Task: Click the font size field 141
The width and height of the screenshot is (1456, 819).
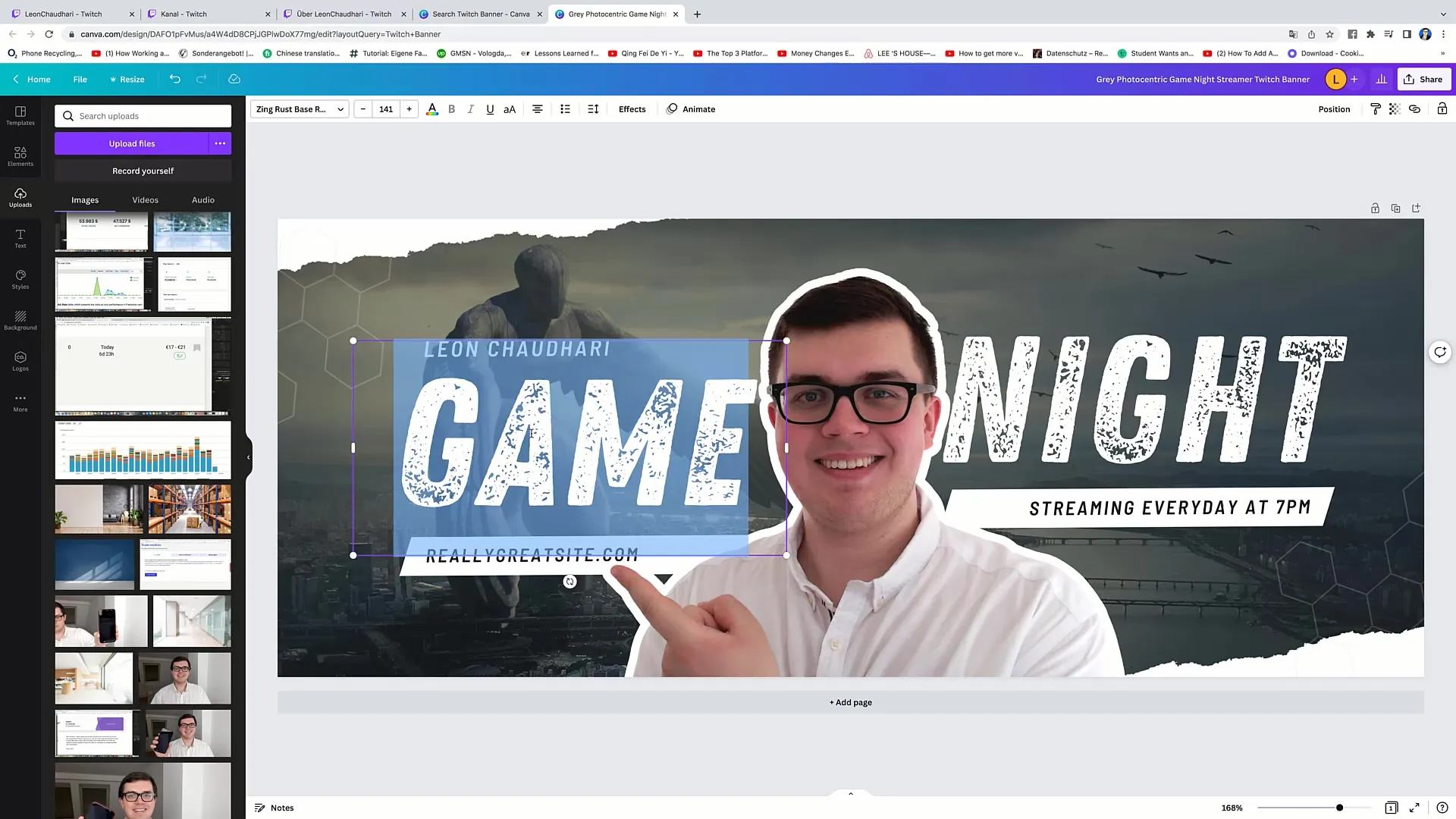Action: (x=386, y=109)
